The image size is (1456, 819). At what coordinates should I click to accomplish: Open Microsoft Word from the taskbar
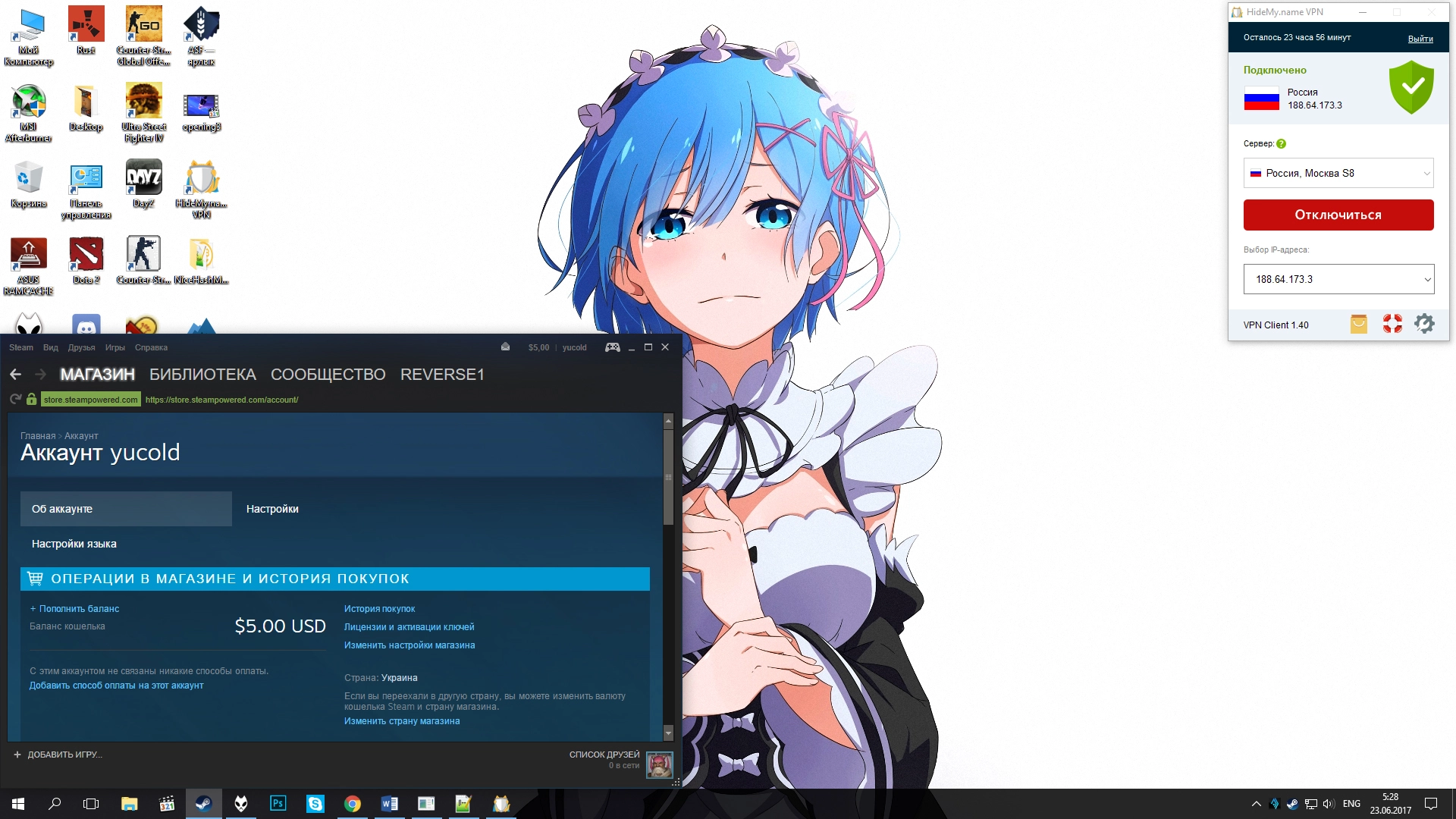(x=389, y=803)
